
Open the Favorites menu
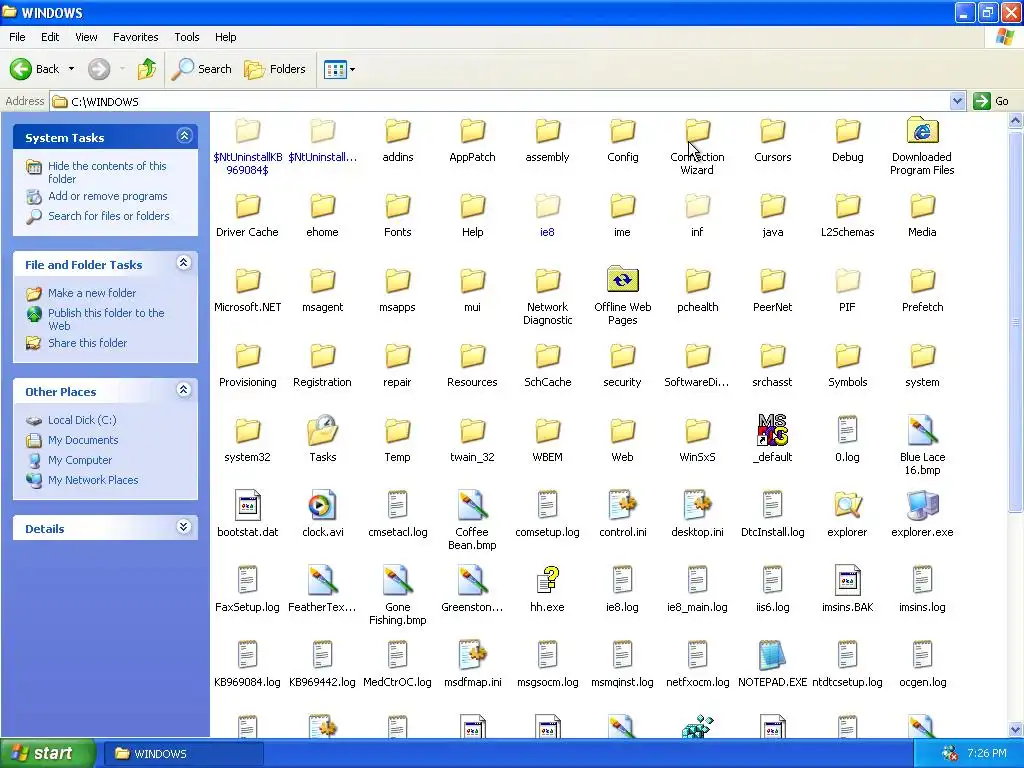coord(136,37)
